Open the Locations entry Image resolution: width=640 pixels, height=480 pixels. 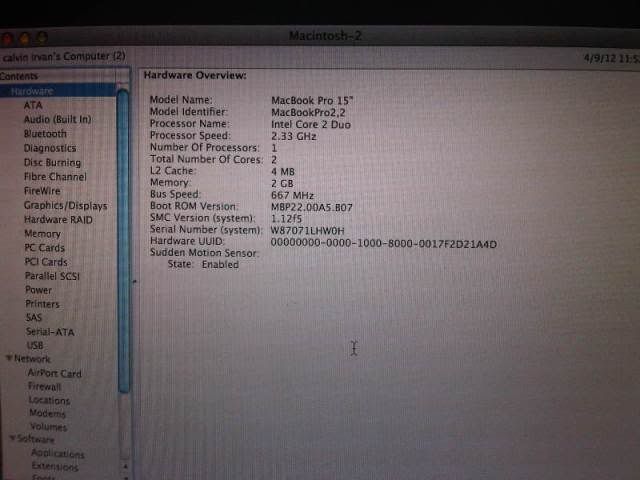coord(49,400)
